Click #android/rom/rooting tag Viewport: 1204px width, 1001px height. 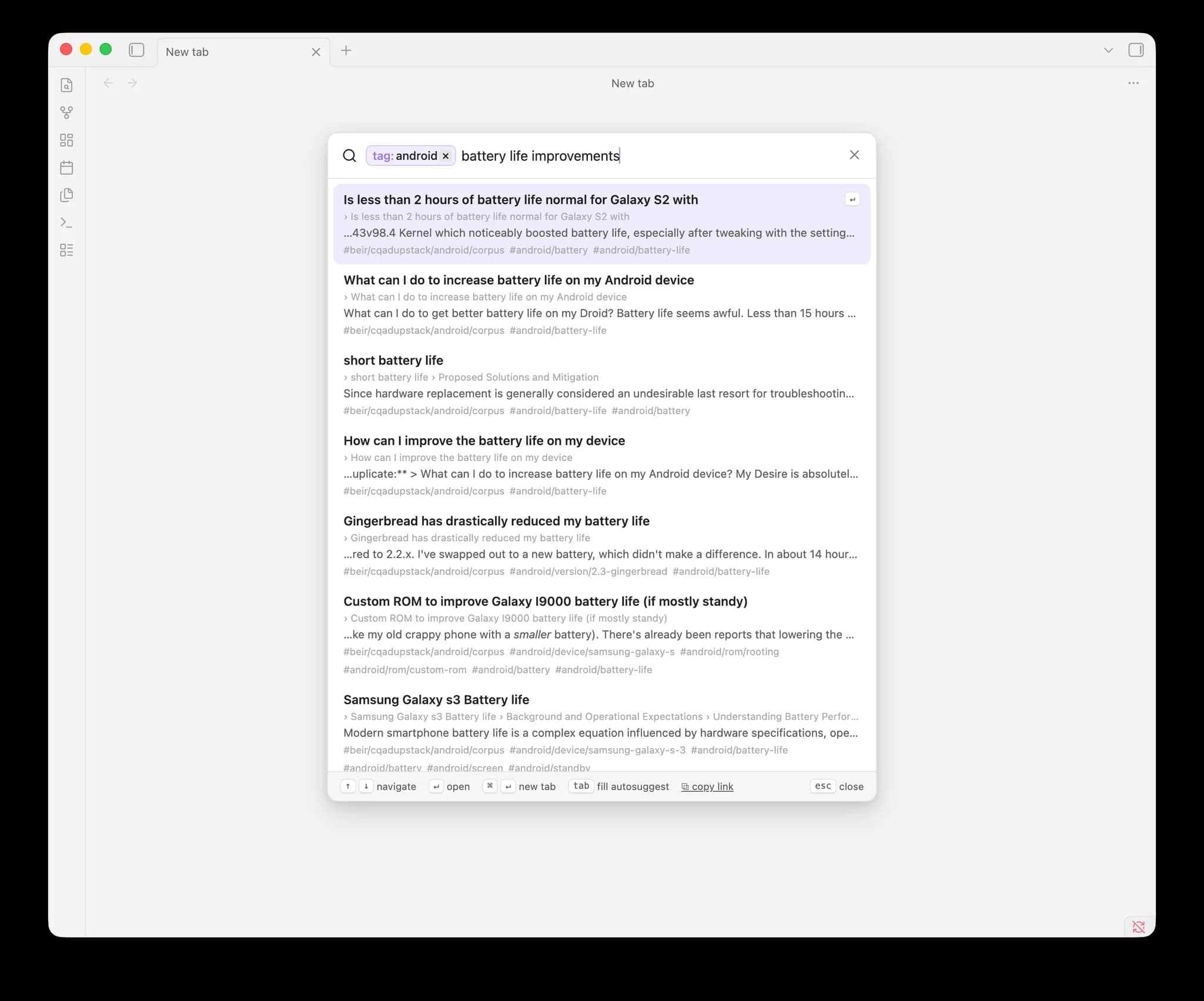click(729, 652)
